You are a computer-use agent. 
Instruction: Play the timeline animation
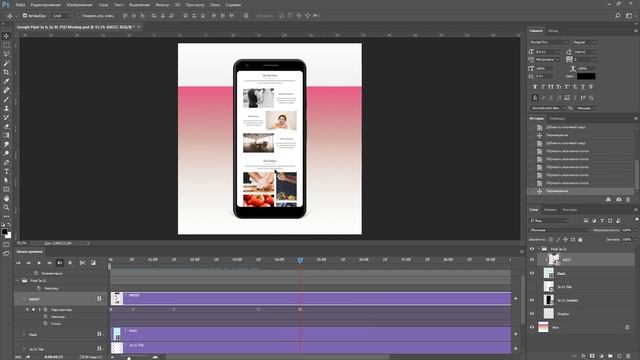[39, 263]
